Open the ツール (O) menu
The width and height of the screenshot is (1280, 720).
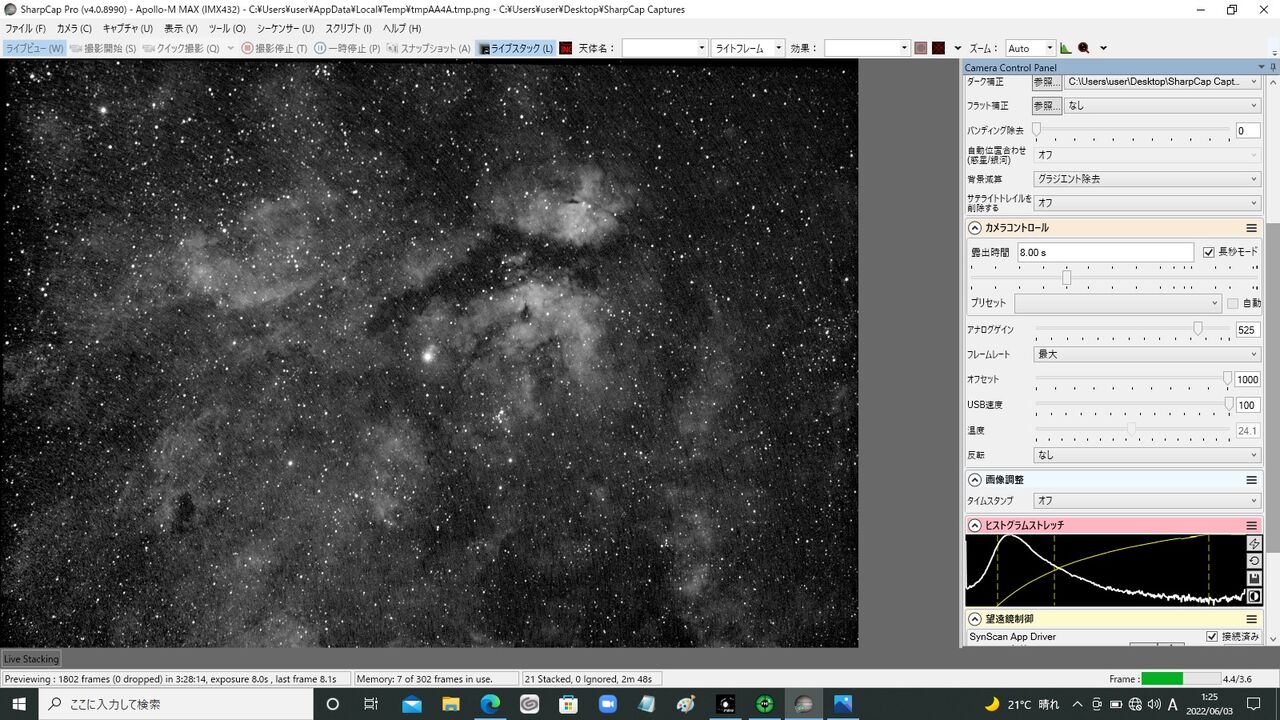point(227,29)
